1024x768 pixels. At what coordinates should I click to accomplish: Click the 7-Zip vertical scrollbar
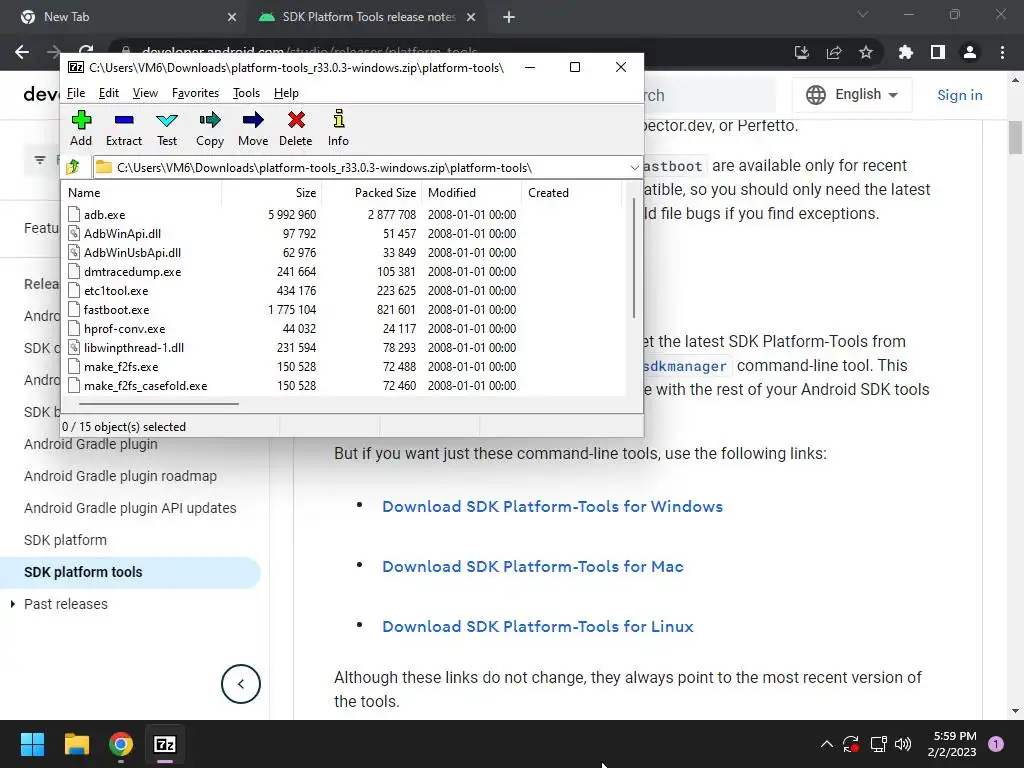point(633,258)
